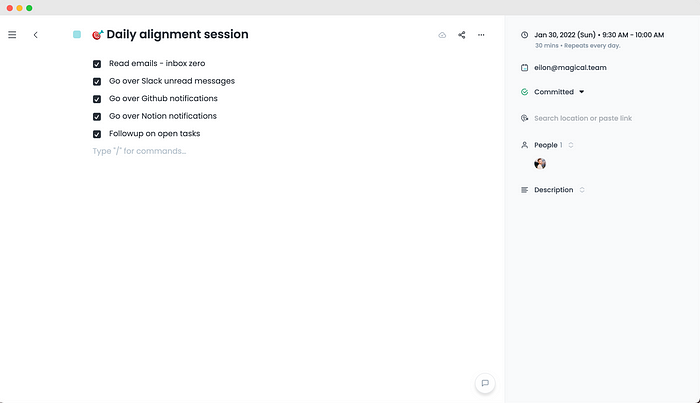Screen dimensions: 700x403
Task: Open the Committed status dropdown
Action: pyautogui.click(x=559, y=92)
